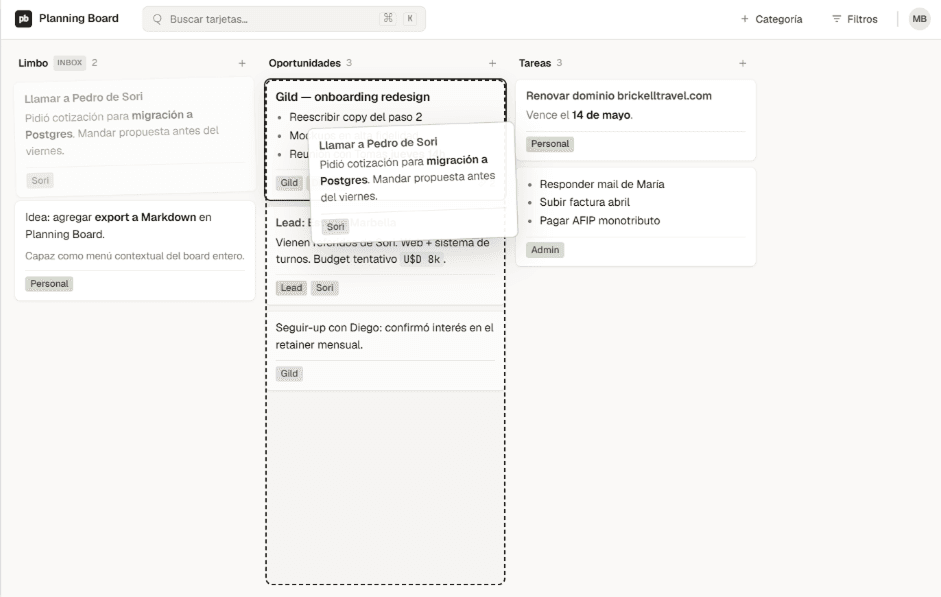
Task: Click the U$D 8k budget code
Action: 421,259
